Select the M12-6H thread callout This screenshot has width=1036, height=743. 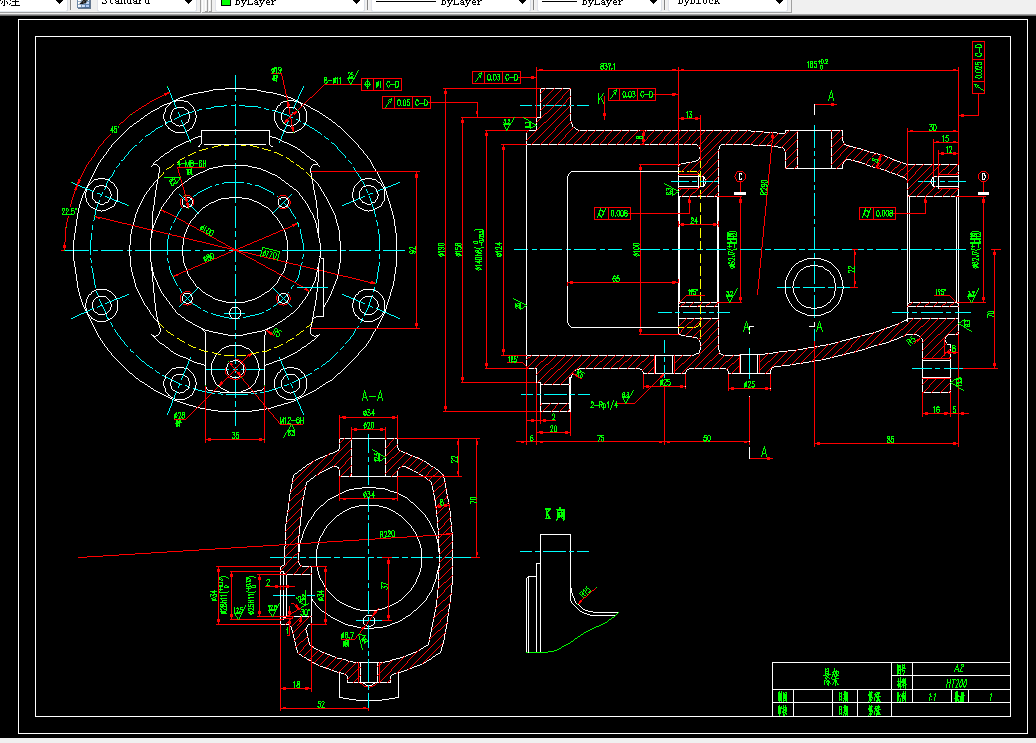tap(291, 421)
